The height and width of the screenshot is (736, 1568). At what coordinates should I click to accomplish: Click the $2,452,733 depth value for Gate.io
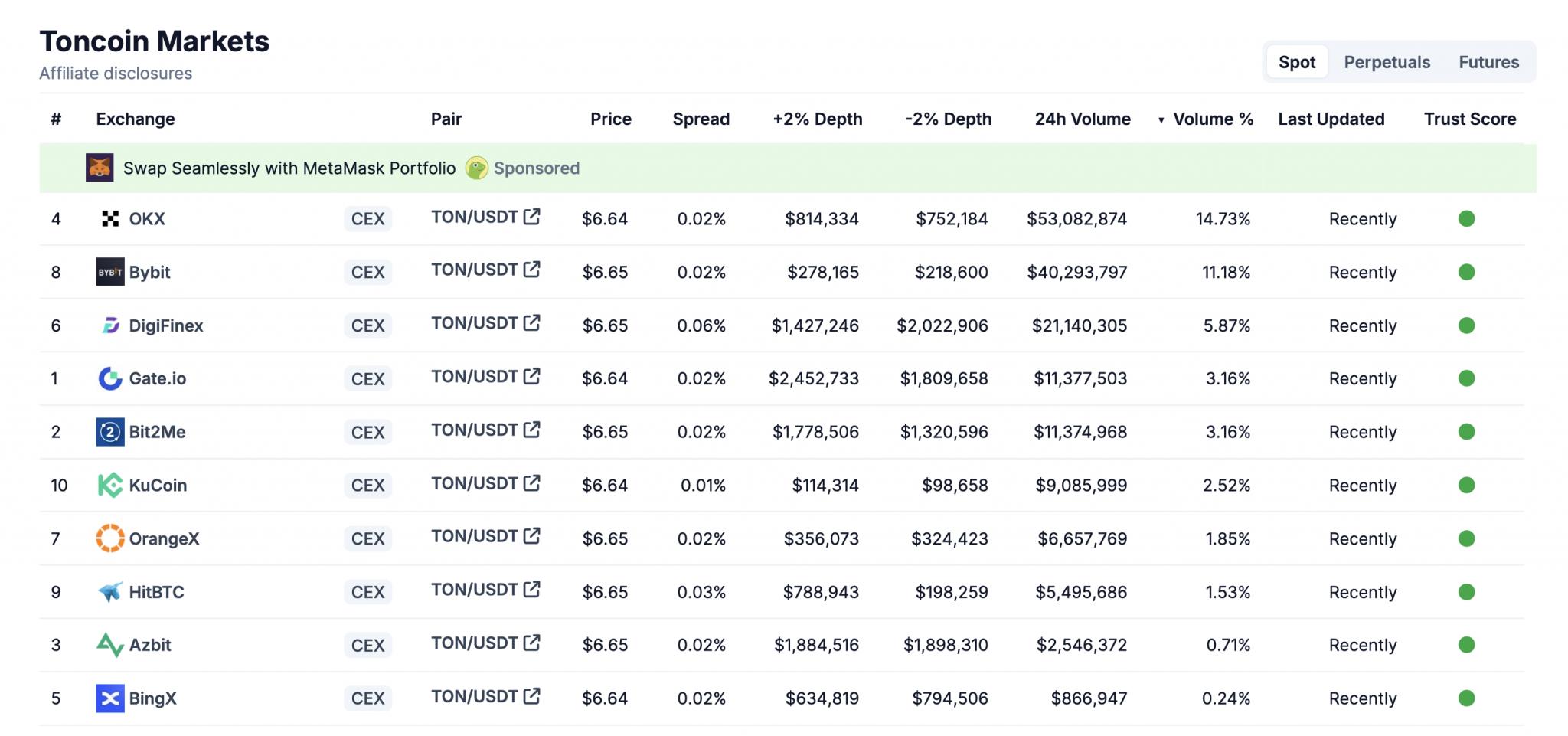point(814,378)
